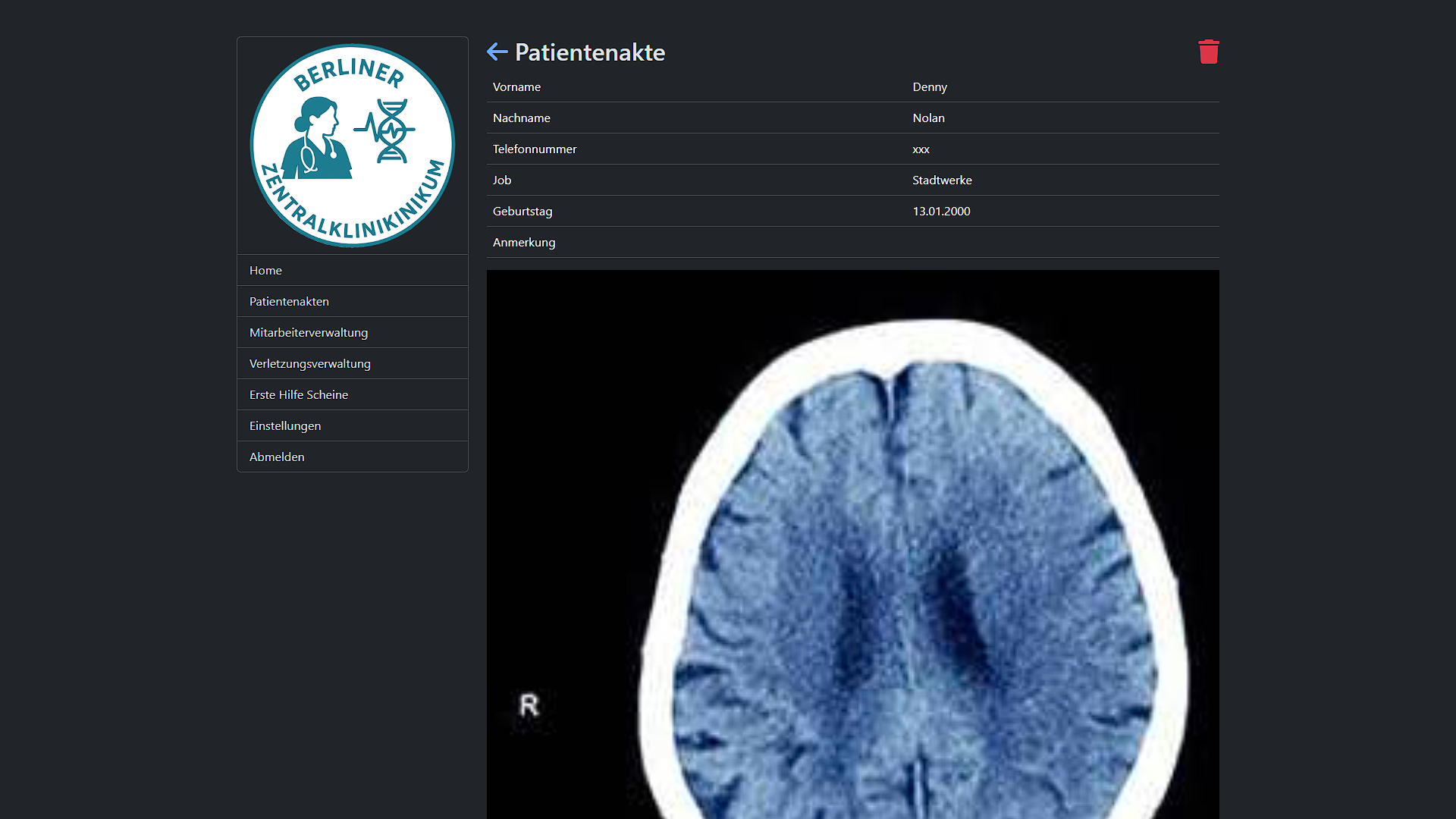Select job value Stadtwerke

[x=942, y=180]
